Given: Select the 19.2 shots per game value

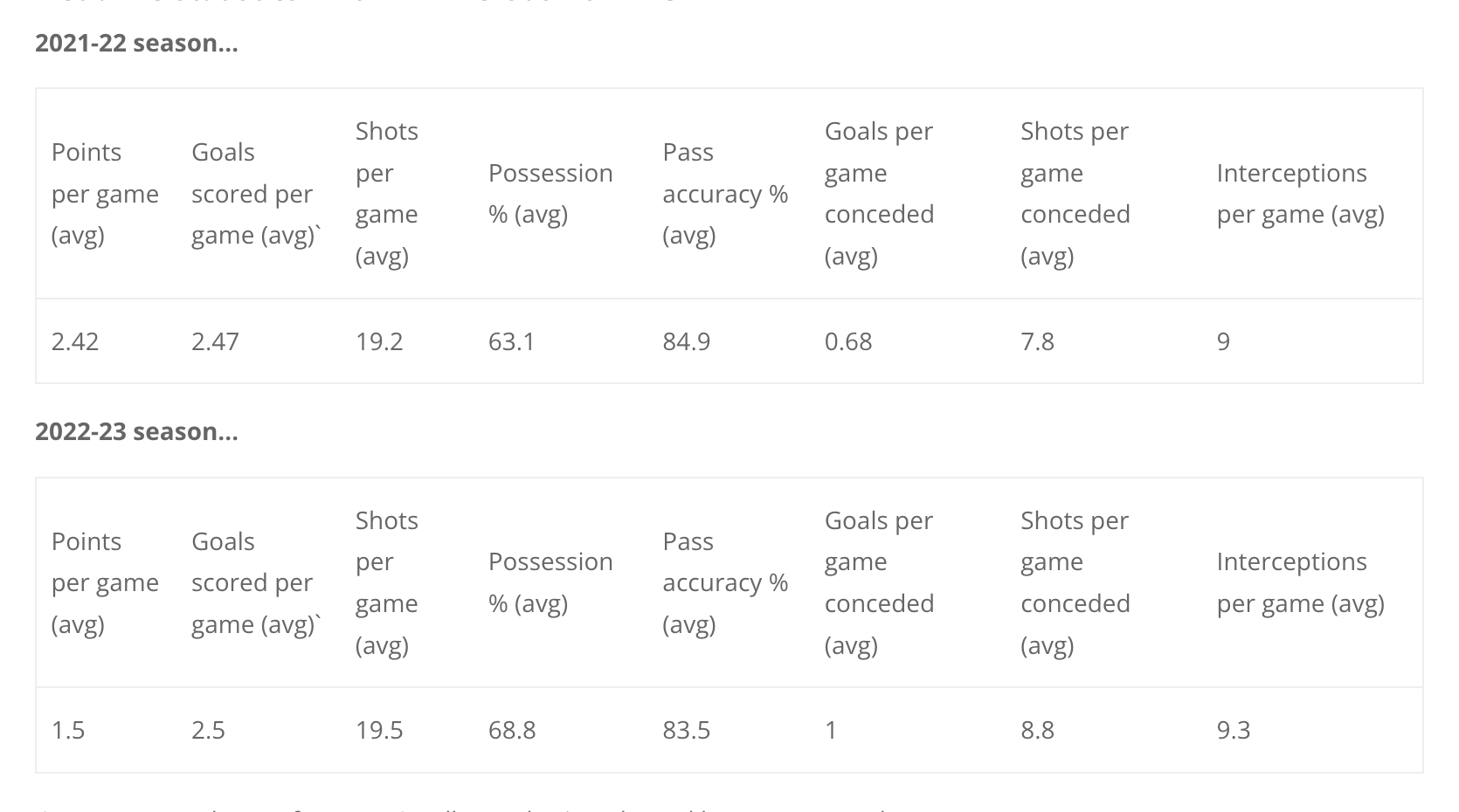Looking at the screenshot, I should (x=379, y=341).
